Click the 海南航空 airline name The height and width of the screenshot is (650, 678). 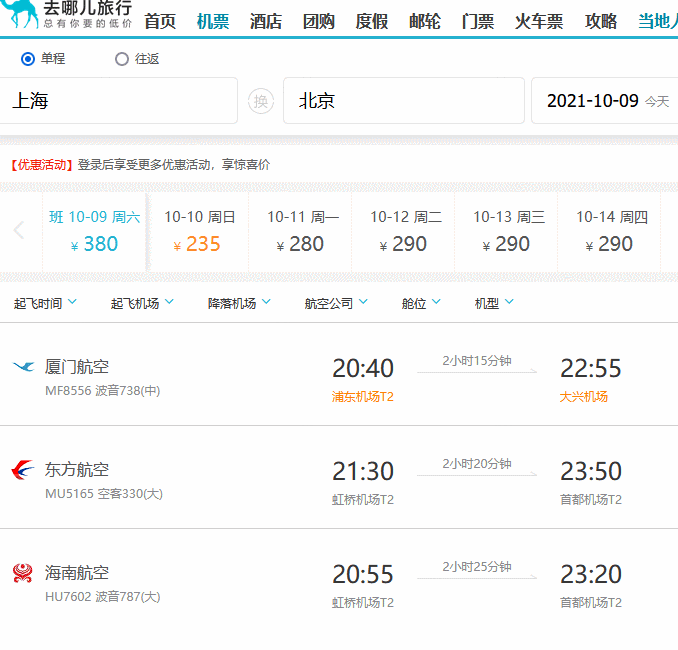tap(77, 573)
